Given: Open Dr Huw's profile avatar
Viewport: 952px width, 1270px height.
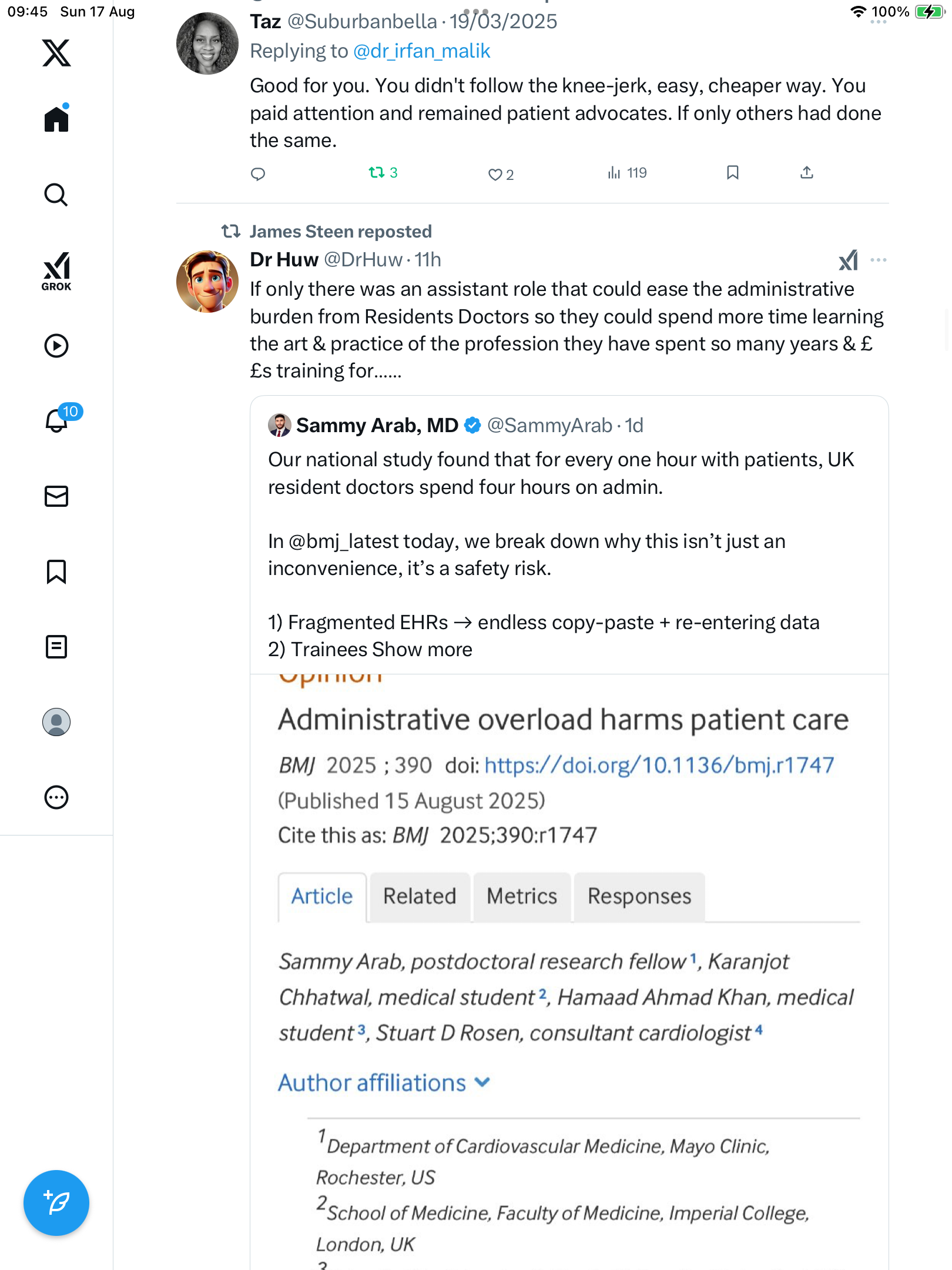Looking at the screenshot, I should pos(207,282).
